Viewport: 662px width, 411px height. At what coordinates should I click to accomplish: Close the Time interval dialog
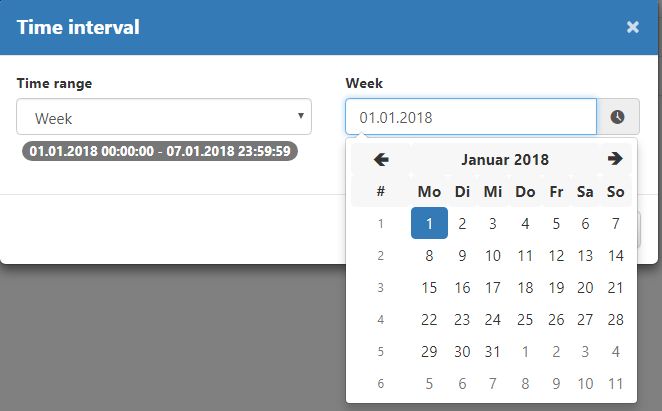coord(632,27)
